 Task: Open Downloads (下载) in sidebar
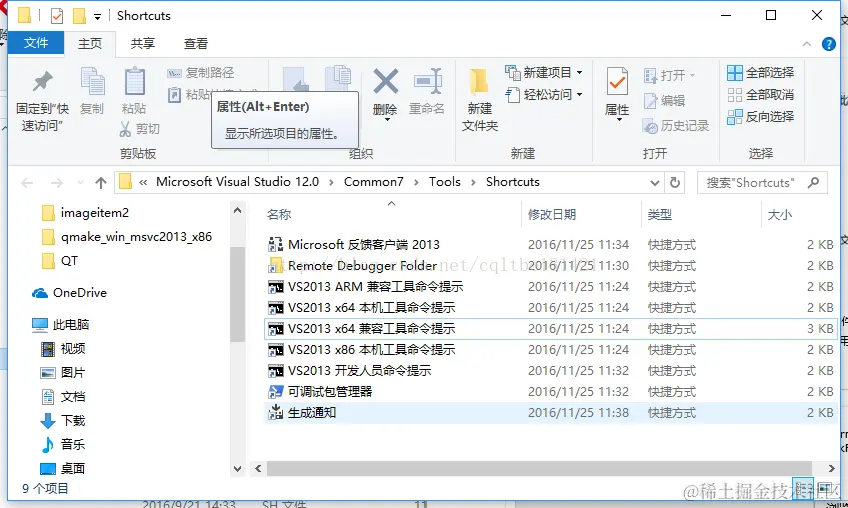[63, 420]
